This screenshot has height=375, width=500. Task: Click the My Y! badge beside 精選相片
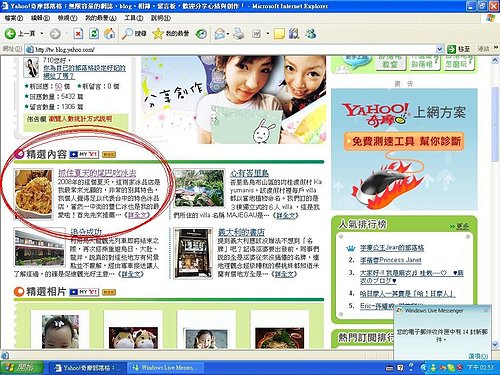pos(84,292)
